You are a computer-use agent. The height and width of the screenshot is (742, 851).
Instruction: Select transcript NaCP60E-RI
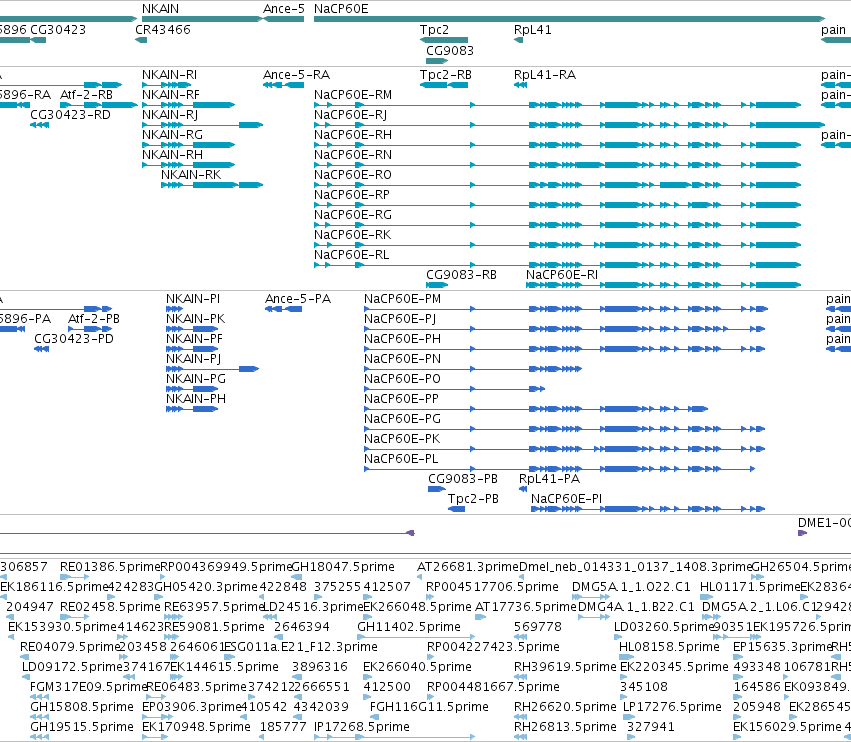click(562, 275)
